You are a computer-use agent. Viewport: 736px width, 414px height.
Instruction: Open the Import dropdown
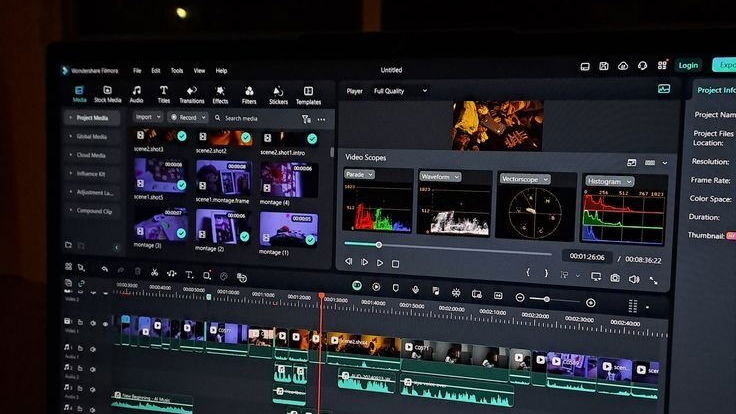click(x=147, y=117)
